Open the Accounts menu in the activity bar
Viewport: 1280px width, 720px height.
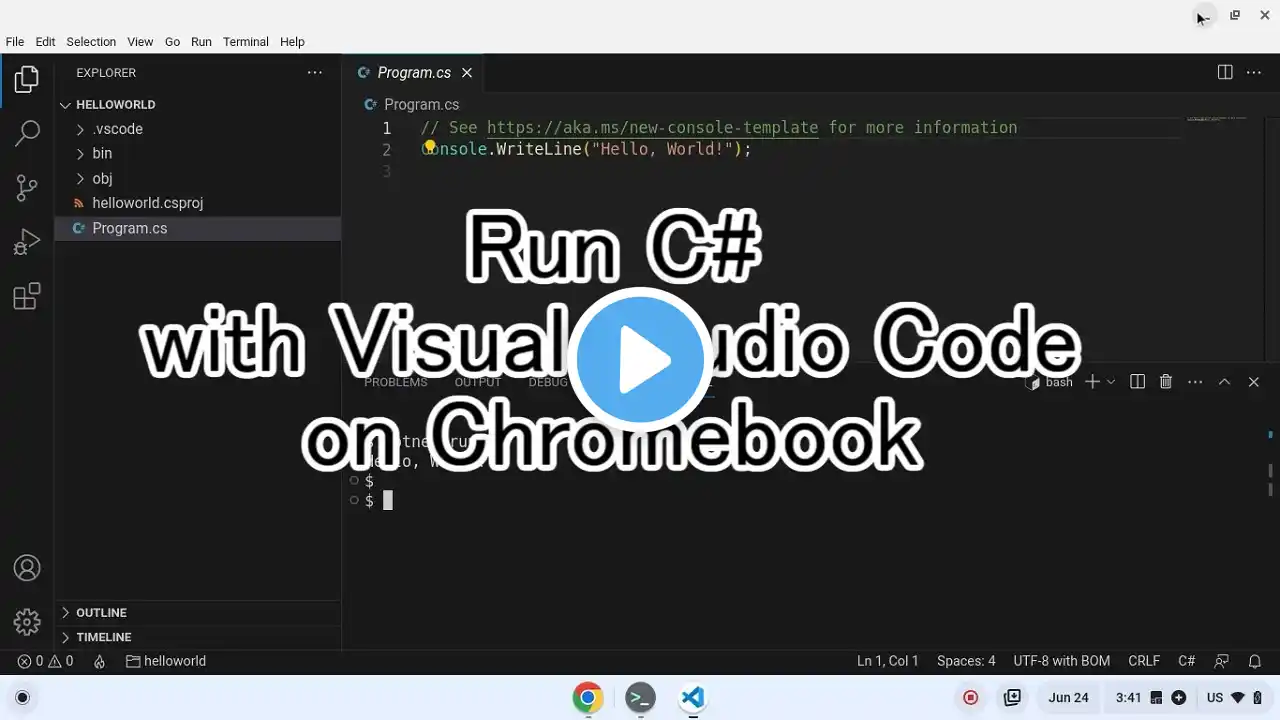click(x=27, y=568)
